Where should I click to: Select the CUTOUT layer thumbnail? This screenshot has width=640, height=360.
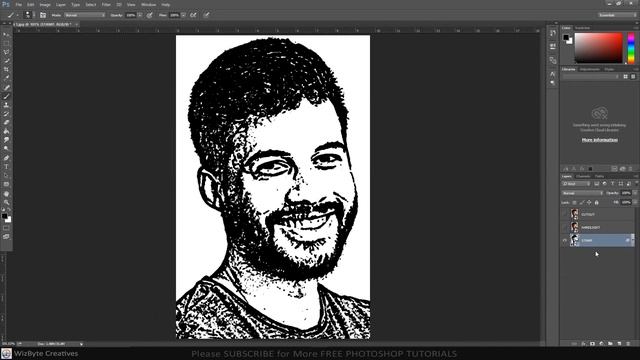tap(574, 214)
